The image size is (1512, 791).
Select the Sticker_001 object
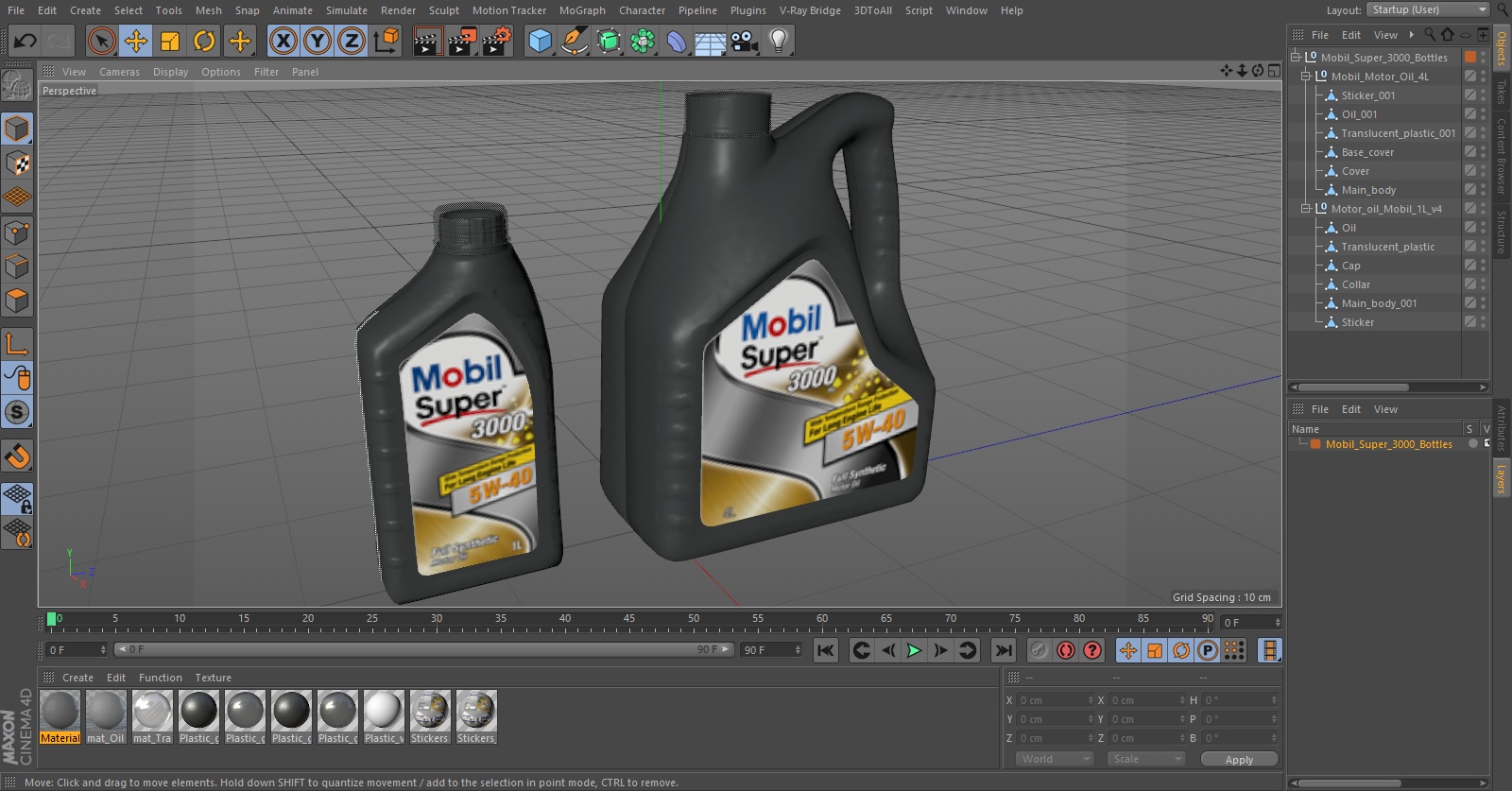pos(1367,95)
